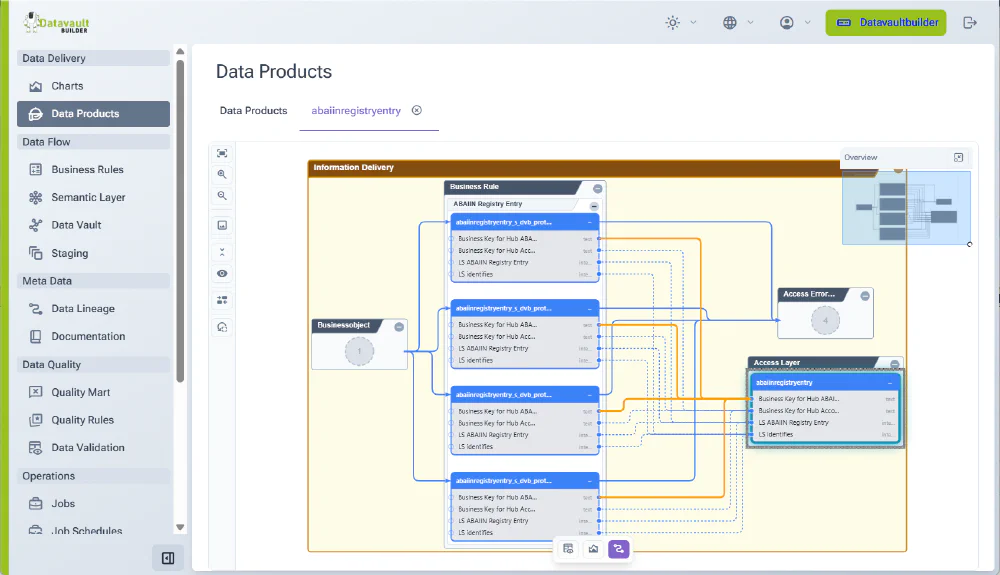
Task: Close the Overview minimap panel
Action: pos(958,157)
